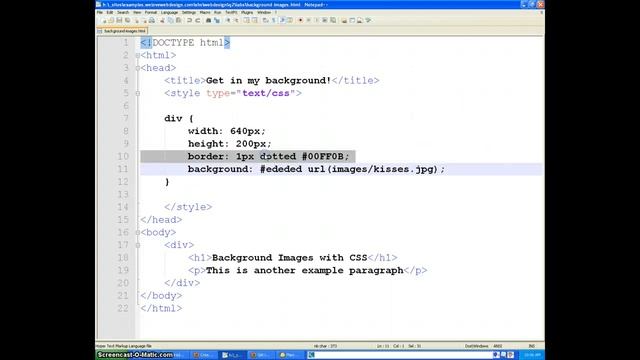640x360 pixels.
Task: Click the Zoom In toolbar icon
Action: point(229,20)
